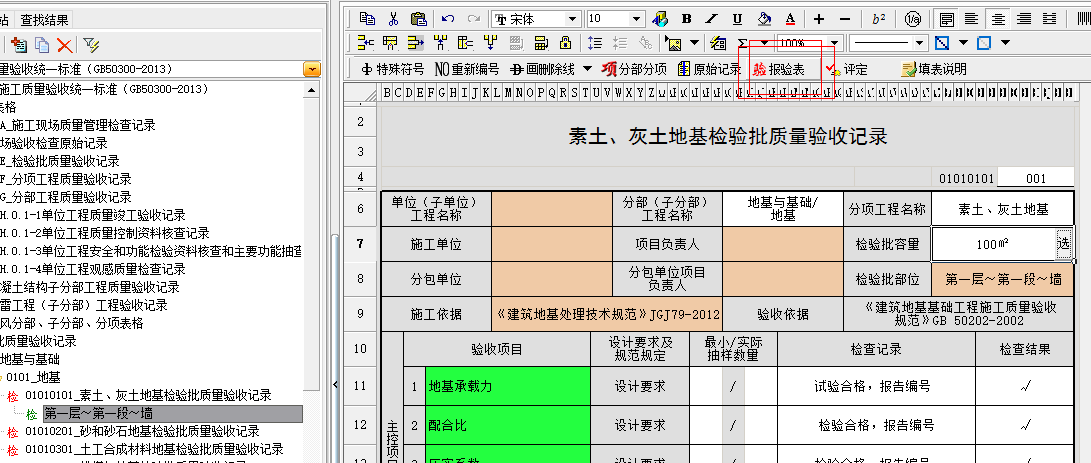Click the add new form icon

[18, 44]
